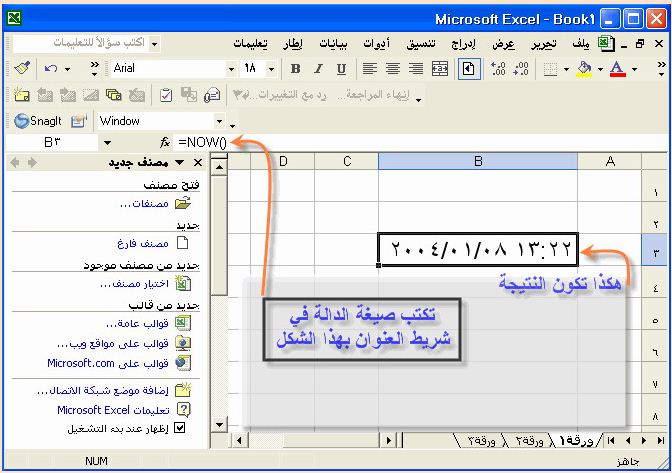The image size is (672, 473).
Task: Switch to sheet tab ورقة2
Action: click(529, 440)
